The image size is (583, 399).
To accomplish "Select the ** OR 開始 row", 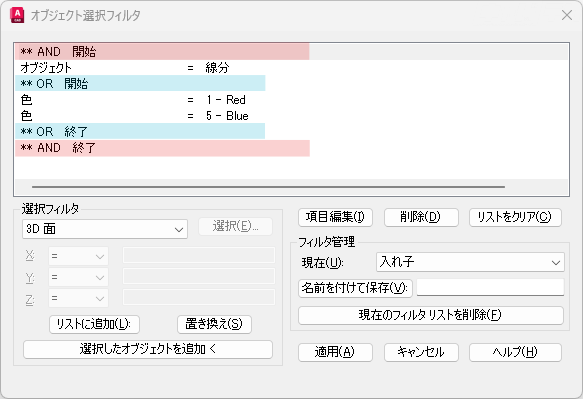I will coord(292,83).
